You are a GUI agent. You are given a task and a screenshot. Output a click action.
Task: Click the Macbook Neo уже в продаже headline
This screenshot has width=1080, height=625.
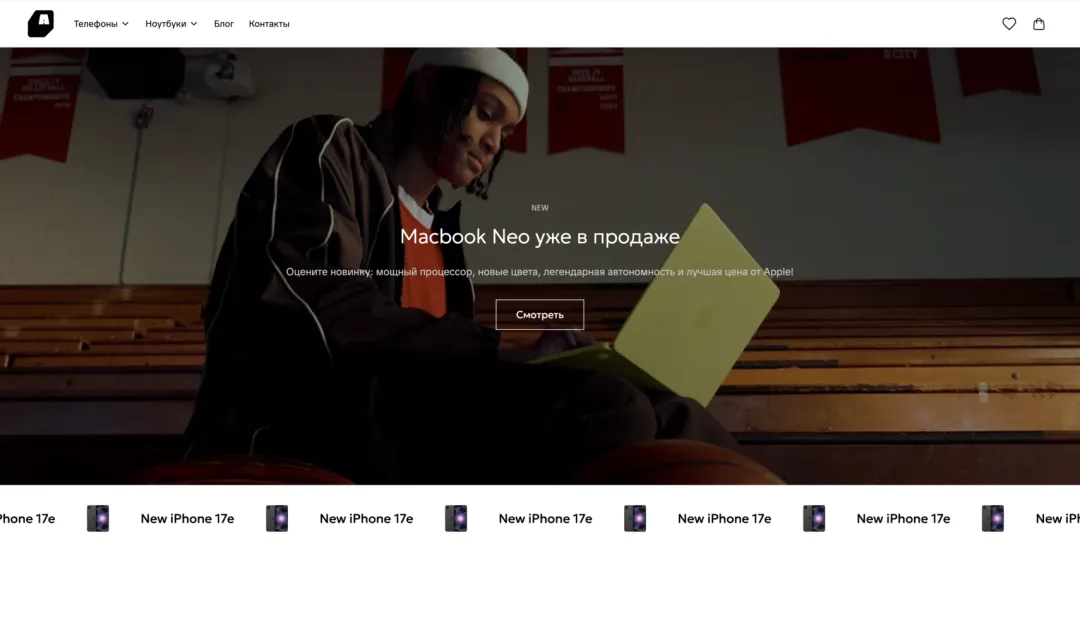539,236
